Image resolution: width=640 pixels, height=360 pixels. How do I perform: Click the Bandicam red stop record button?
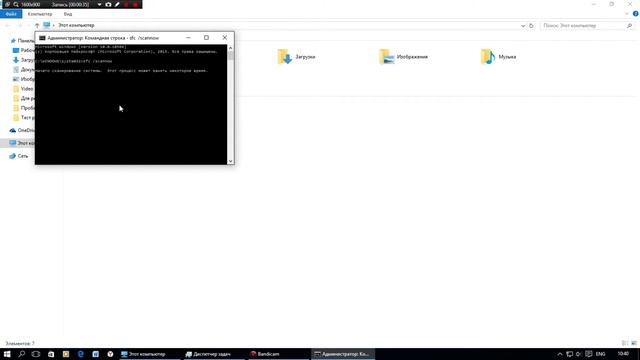click(135, 4)
